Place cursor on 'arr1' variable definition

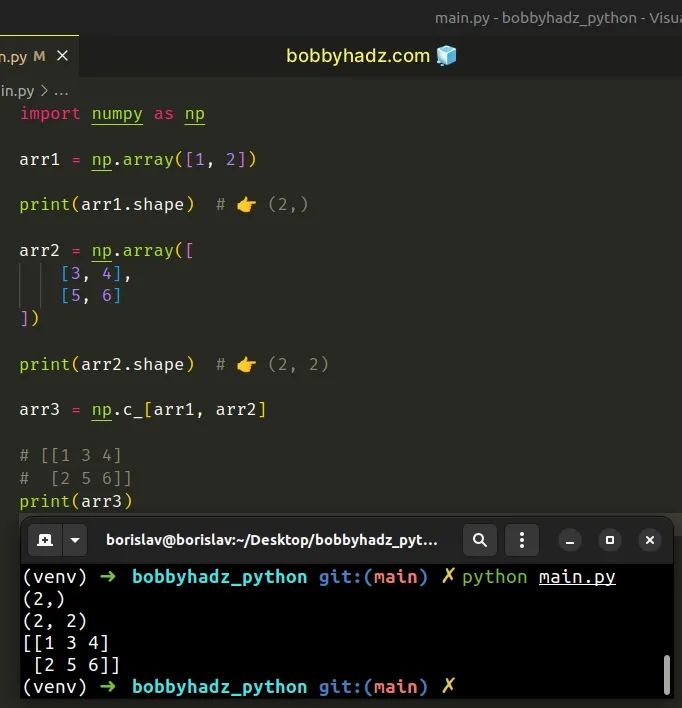[x=39, y=159]
